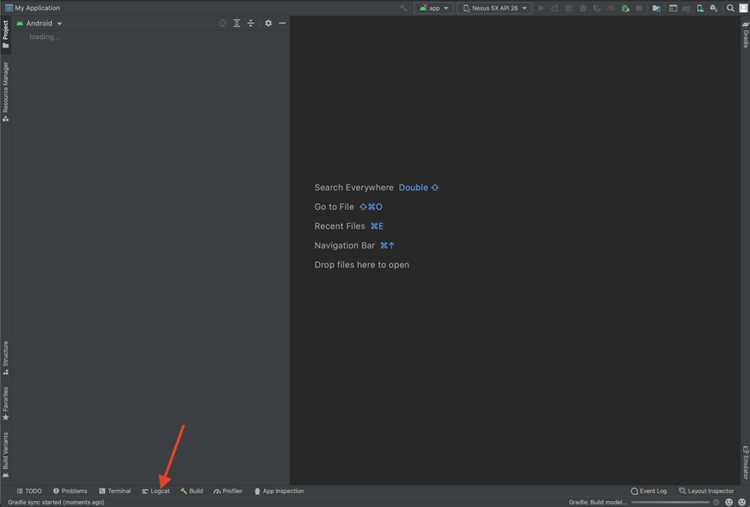Open the Nexus 5X API device dropdown
750x507 pixels.
tap(495, 8)
